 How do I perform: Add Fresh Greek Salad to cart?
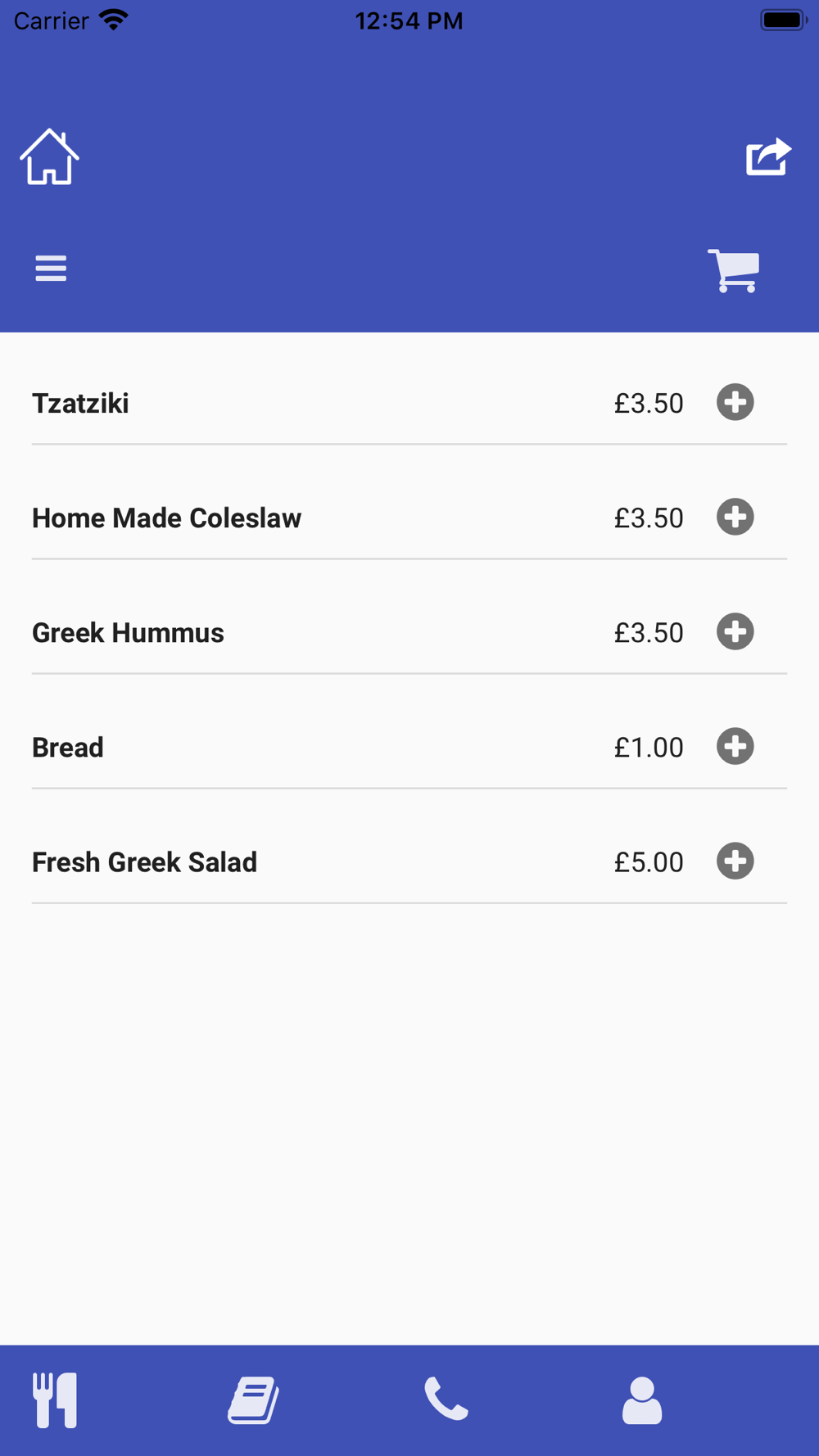tap(735, 861)
